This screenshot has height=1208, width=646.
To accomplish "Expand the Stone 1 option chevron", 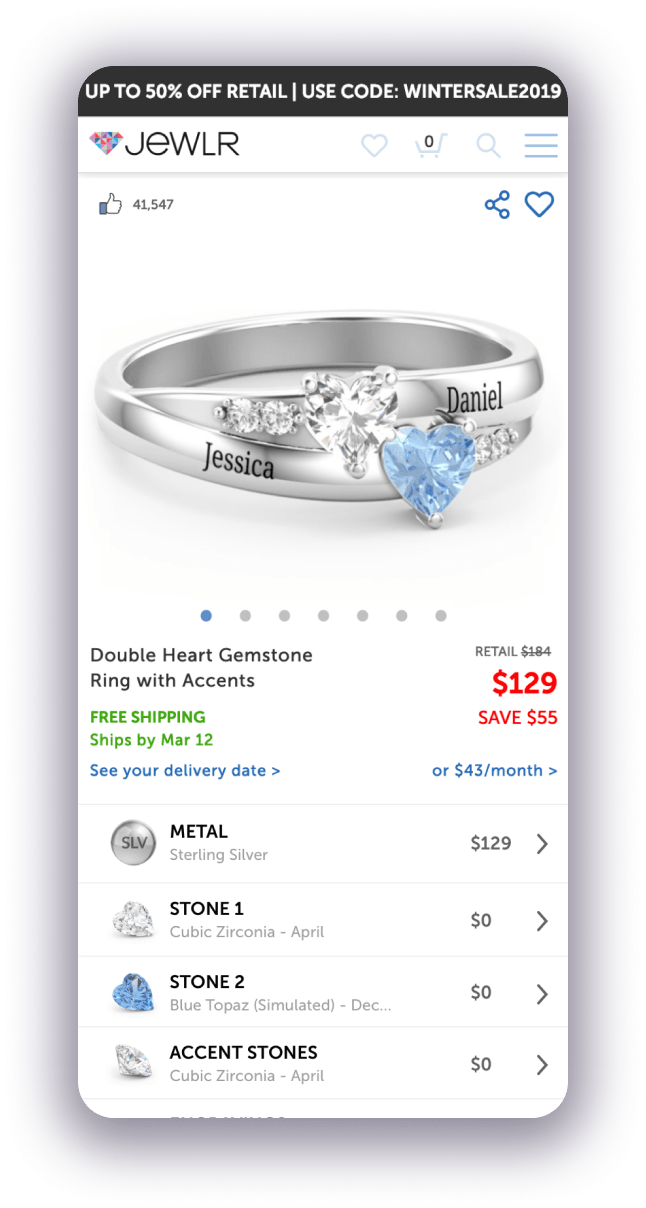I will (542, 921).
